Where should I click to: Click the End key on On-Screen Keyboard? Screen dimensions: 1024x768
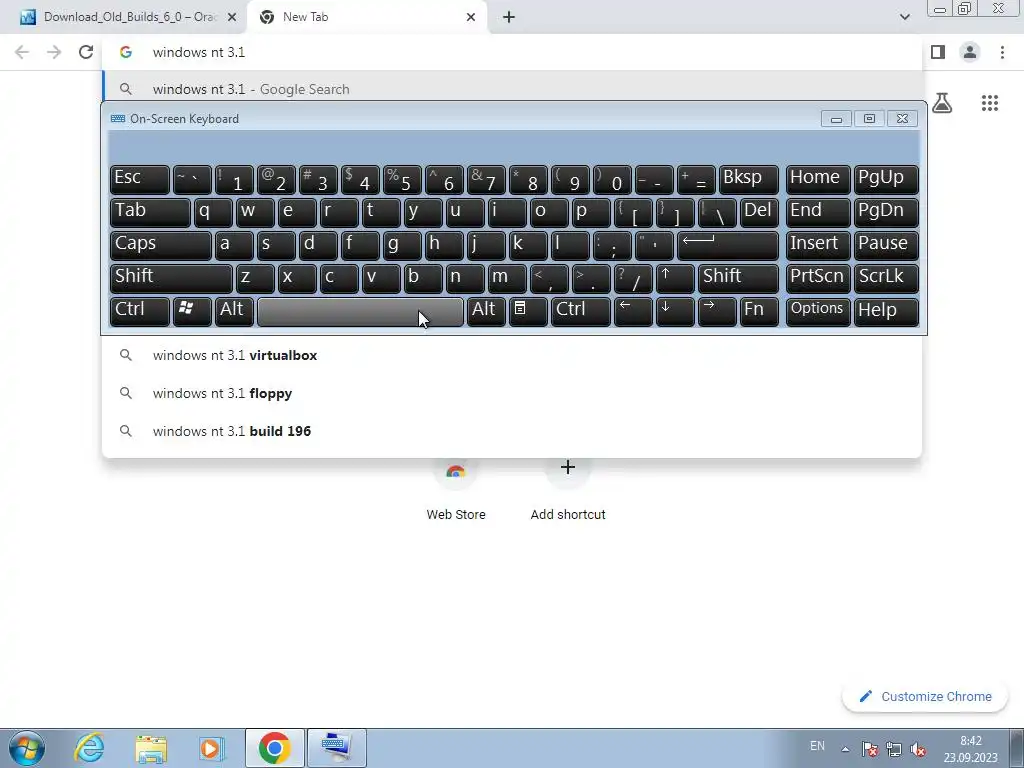[x=818, y=212]
